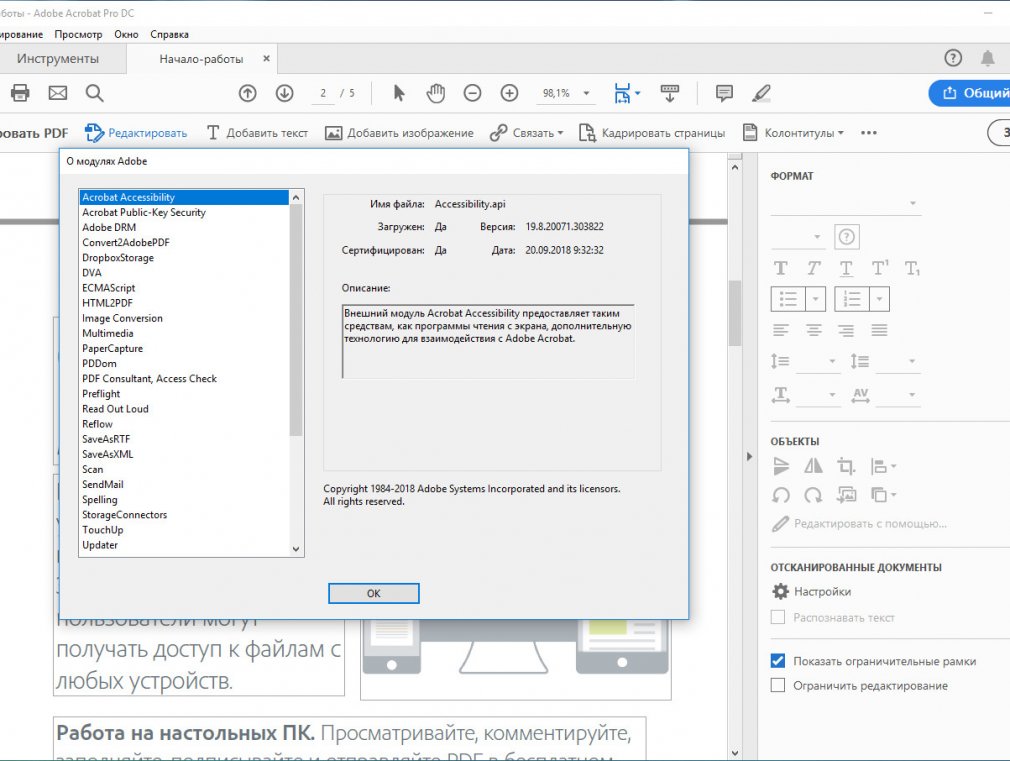Click the scrolling mode keyboard icon
Image resolution: width=1010 pixels, height=761 pixels.
pos(670,93)
